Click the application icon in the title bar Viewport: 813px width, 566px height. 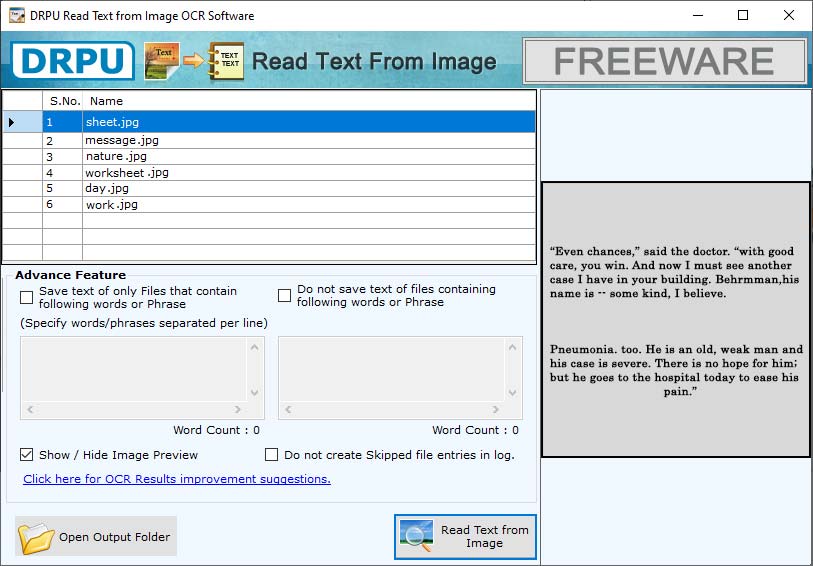click(x=17, y=15)
